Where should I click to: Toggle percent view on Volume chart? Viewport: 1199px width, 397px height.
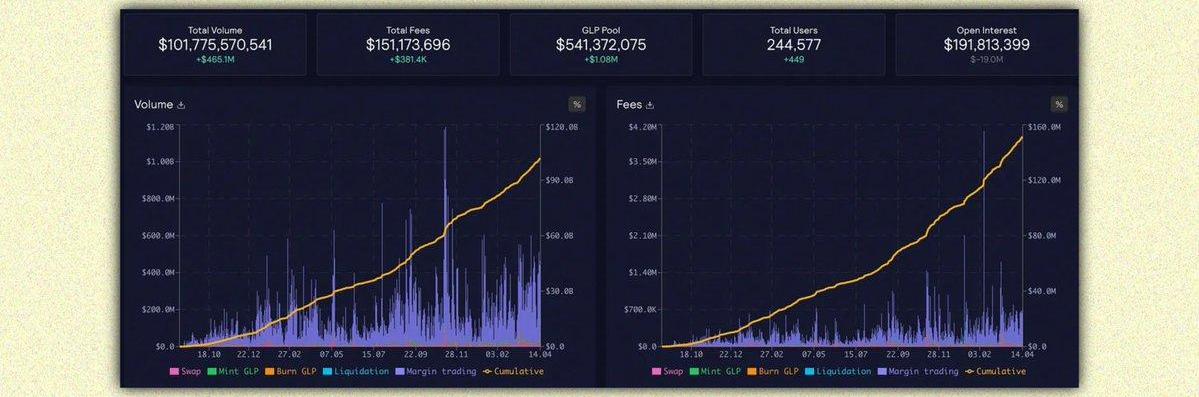pos(577,104)
